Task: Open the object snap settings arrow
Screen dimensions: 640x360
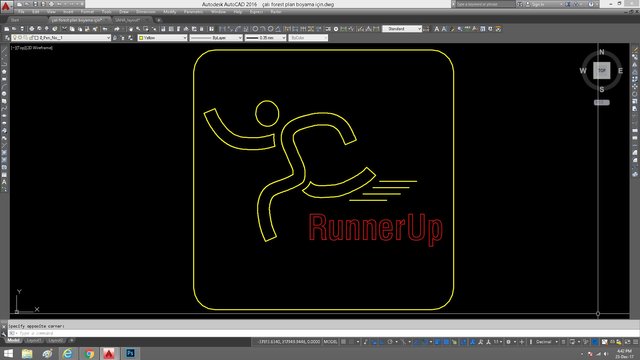Action: click(x=431, y=342)
